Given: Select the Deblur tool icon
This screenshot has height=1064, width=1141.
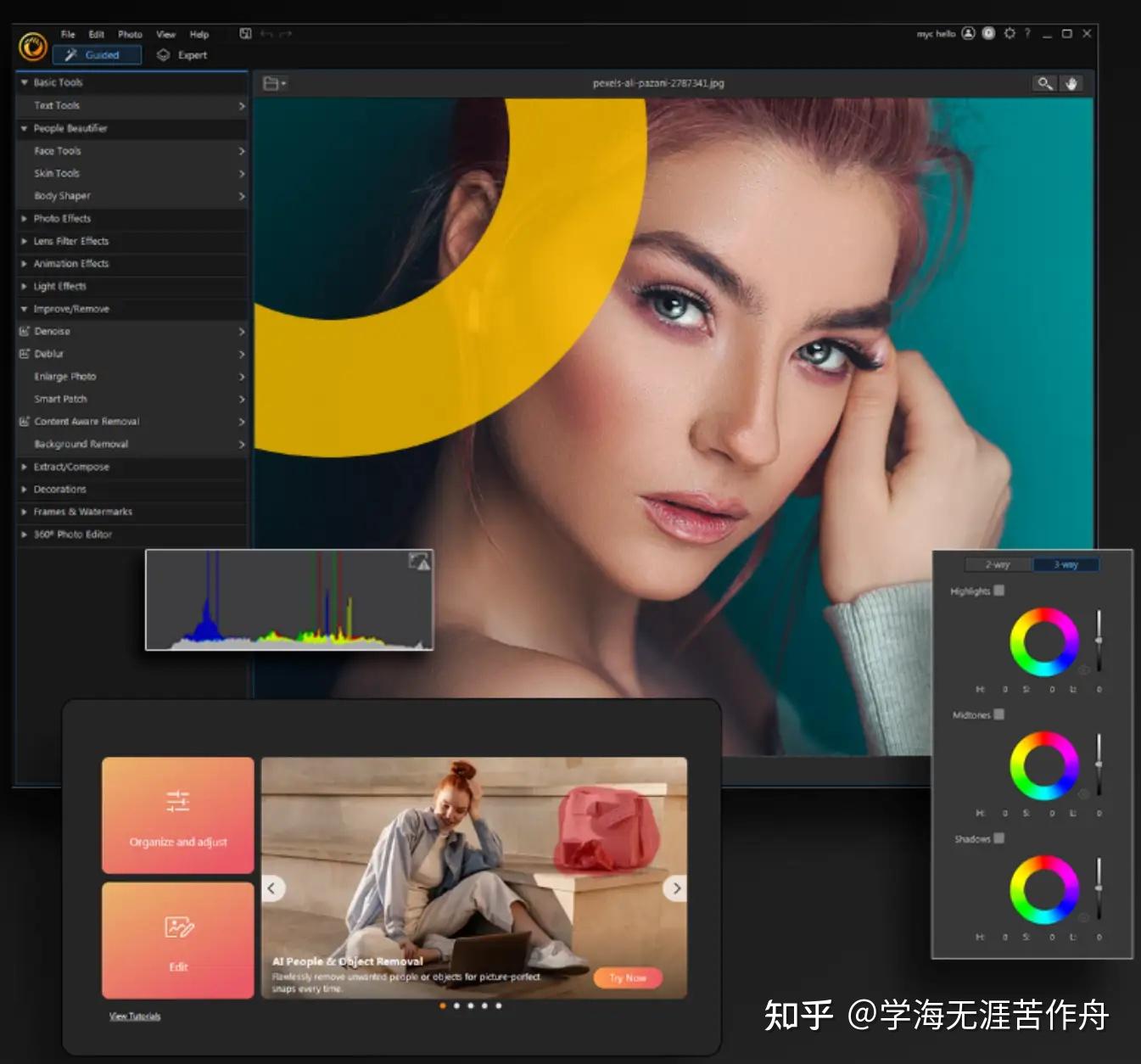Looking at the screenshot, I should [x=24, y=354].
